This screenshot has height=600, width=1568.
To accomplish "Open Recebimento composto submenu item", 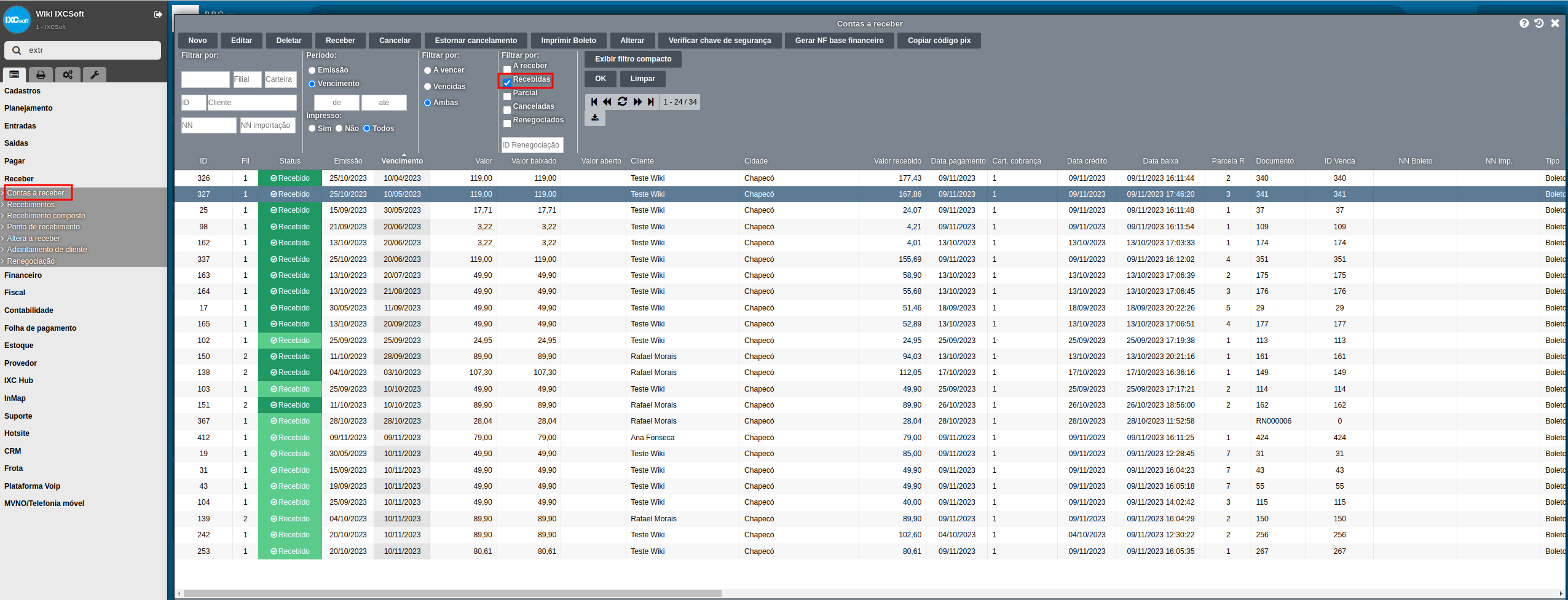I will tap(46, 216).
